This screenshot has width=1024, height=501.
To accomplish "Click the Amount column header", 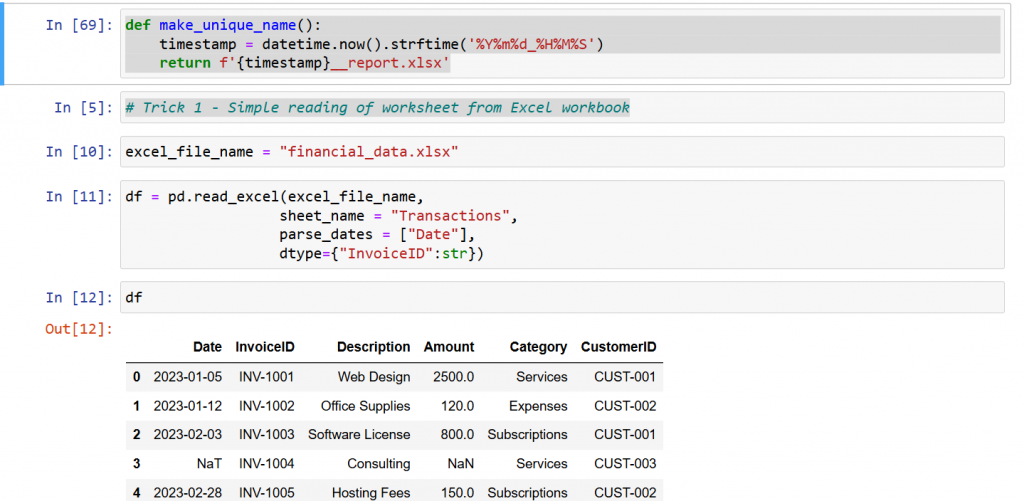I will coord(449,347).
